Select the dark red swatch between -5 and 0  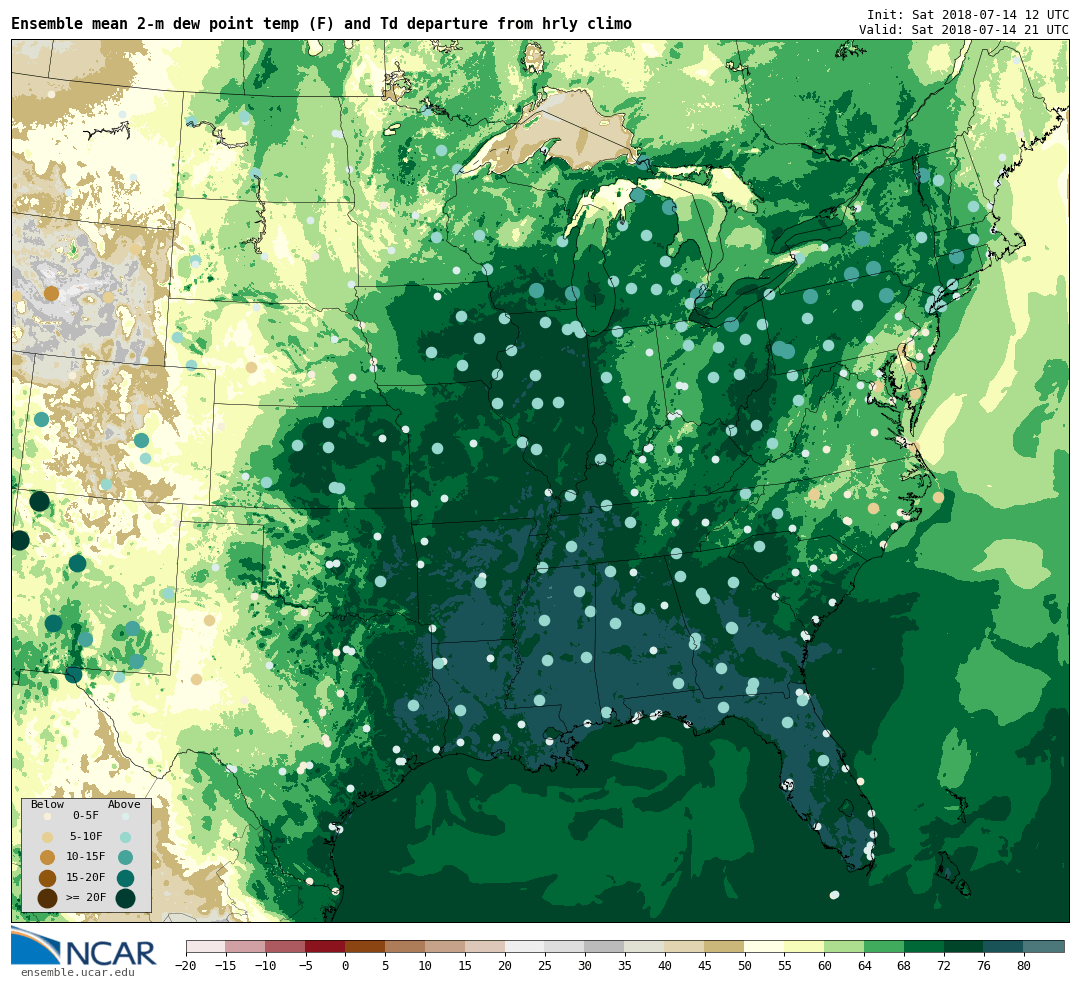click(x=325, y=946)
